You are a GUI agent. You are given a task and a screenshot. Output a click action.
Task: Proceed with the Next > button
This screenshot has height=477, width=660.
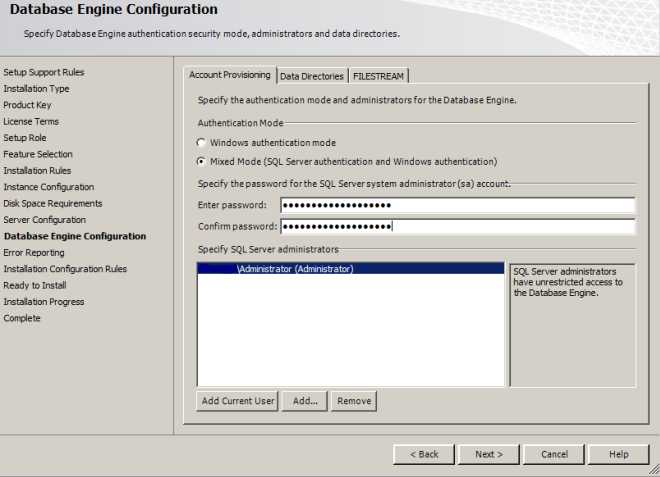[x=489, y=454]
